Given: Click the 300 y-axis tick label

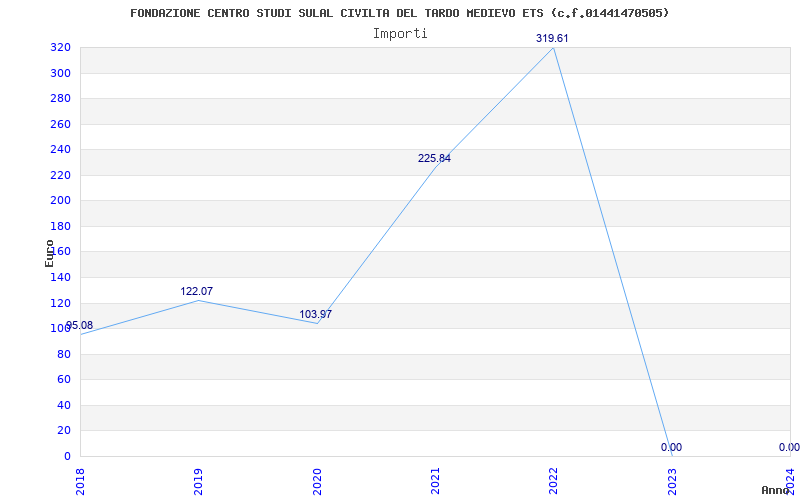Looking at the screenshot, I should [x=60, y=73].
